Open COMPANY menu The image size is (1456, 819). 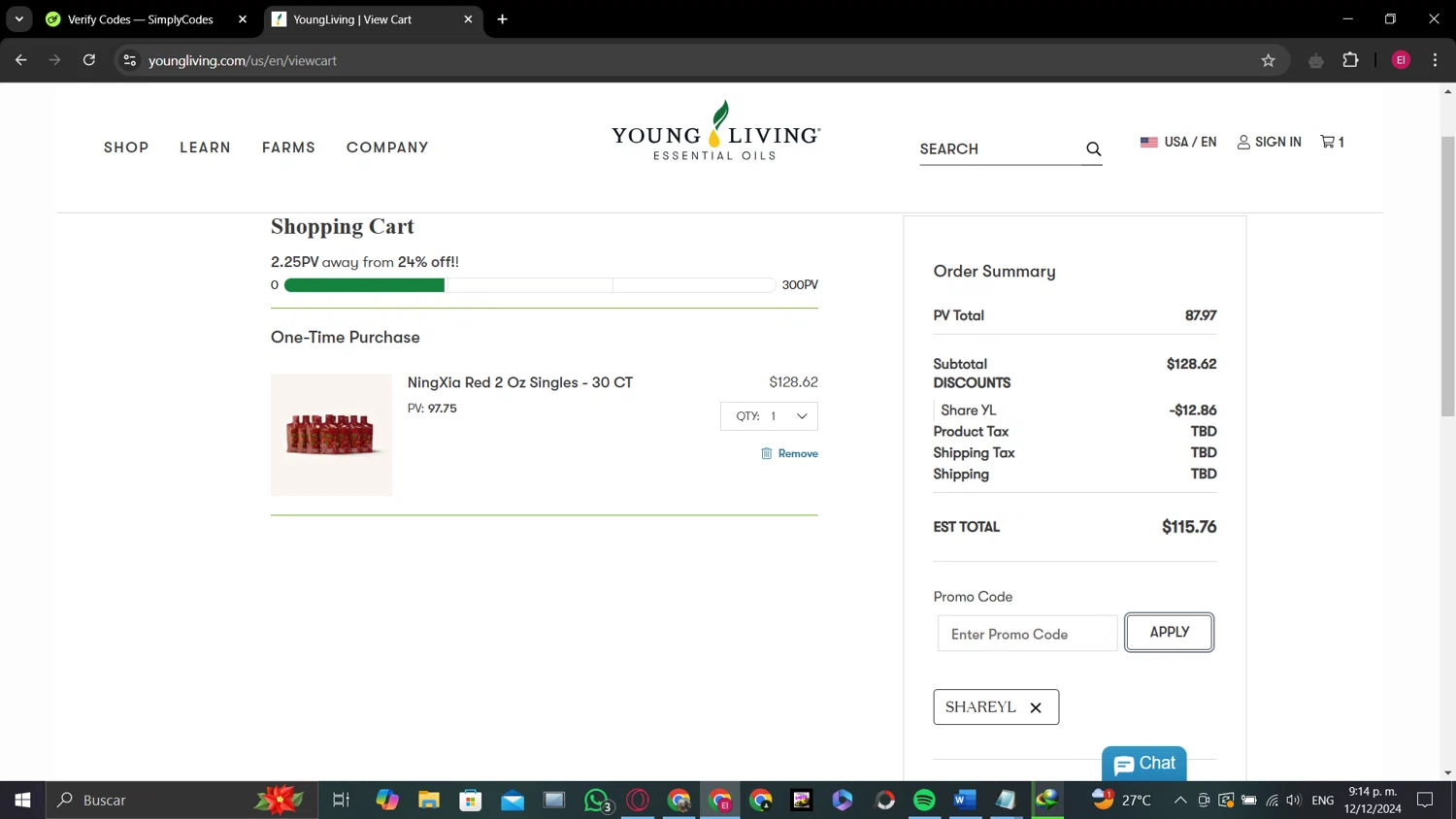point(387,147)
